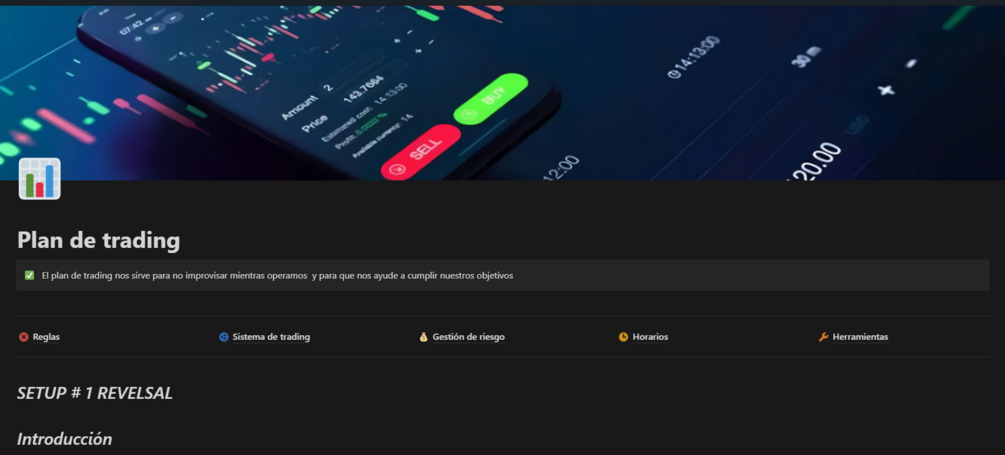Click the Introducción heading
This screenshot has height=455, width=1005.
pos(64,439)
